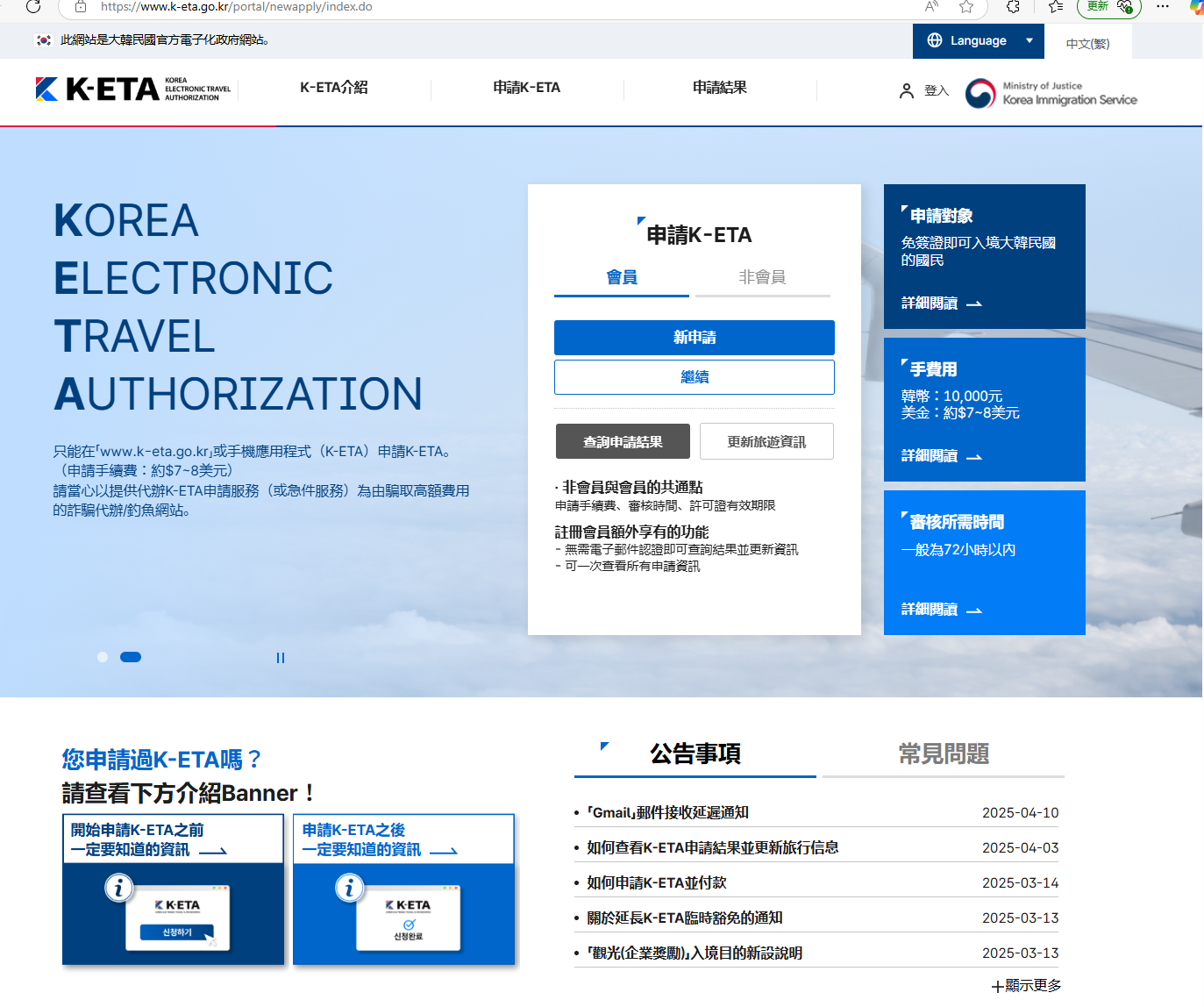Expand more announcements with 顯示更多
This screenshot has height=1007, width=1204.
click(x=1026, y=986)
